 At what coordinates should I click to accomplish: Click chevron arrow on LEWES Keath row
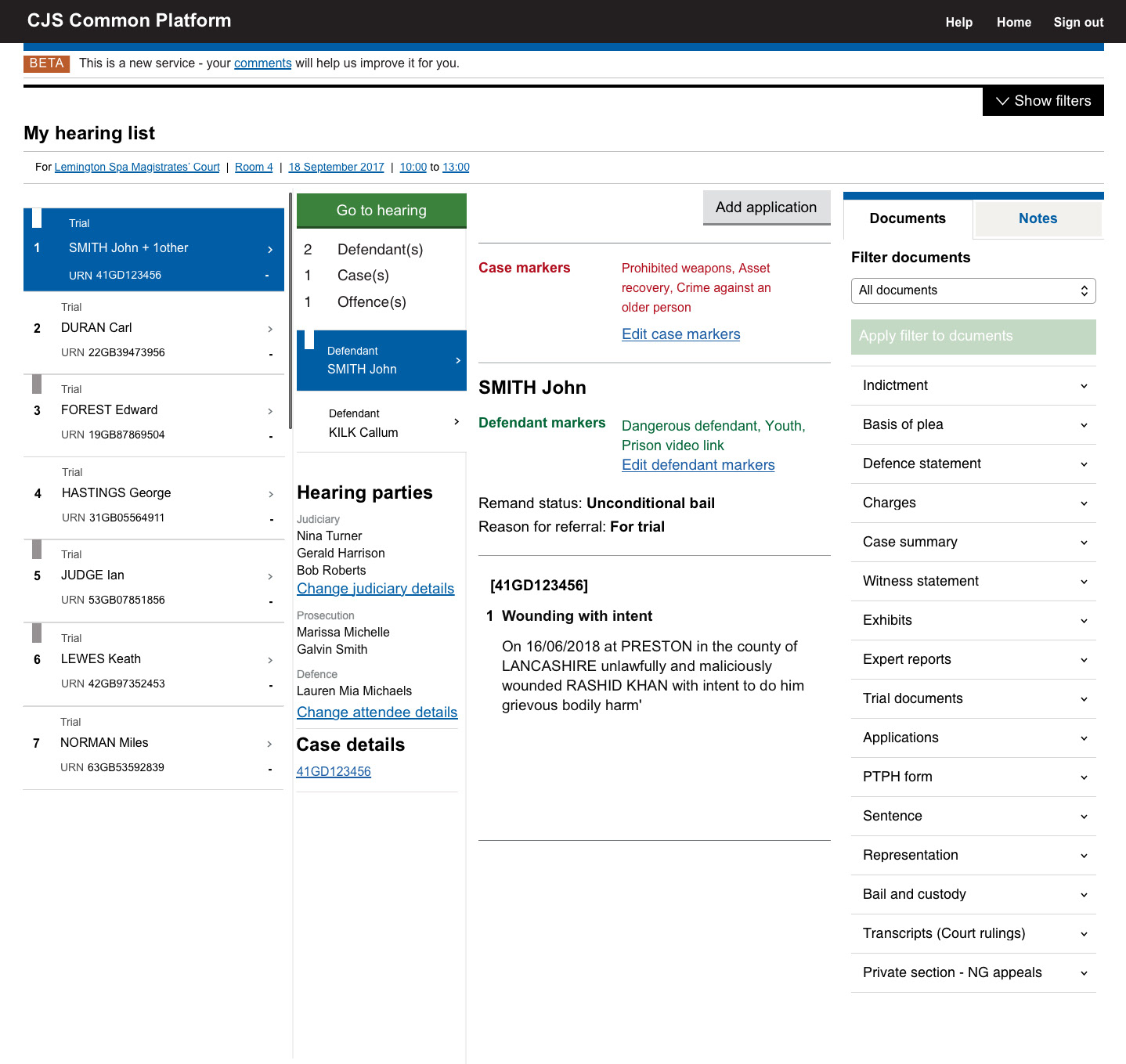(x=270, y=660)
